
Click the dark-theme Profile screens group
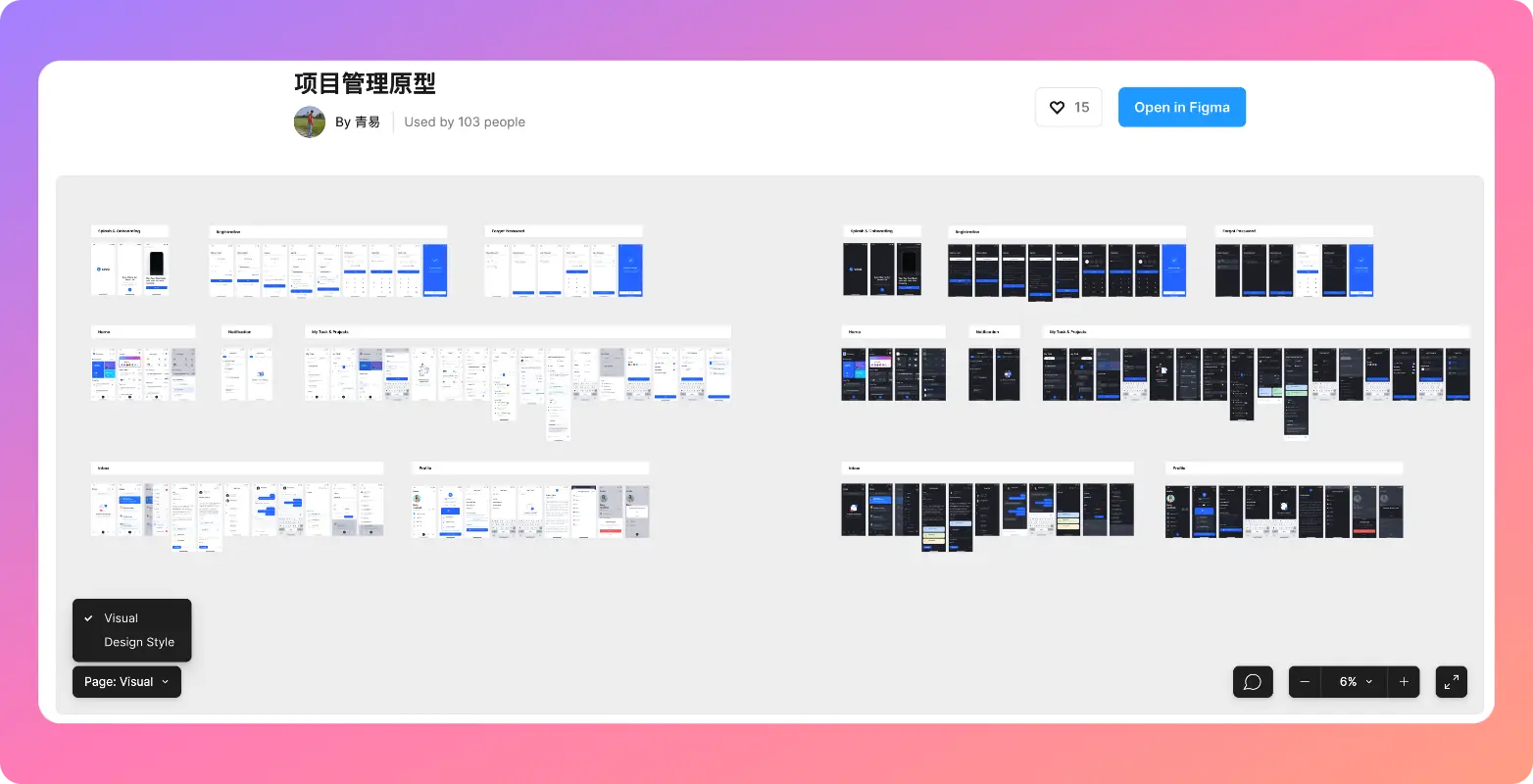click(x=1283, y=511)
